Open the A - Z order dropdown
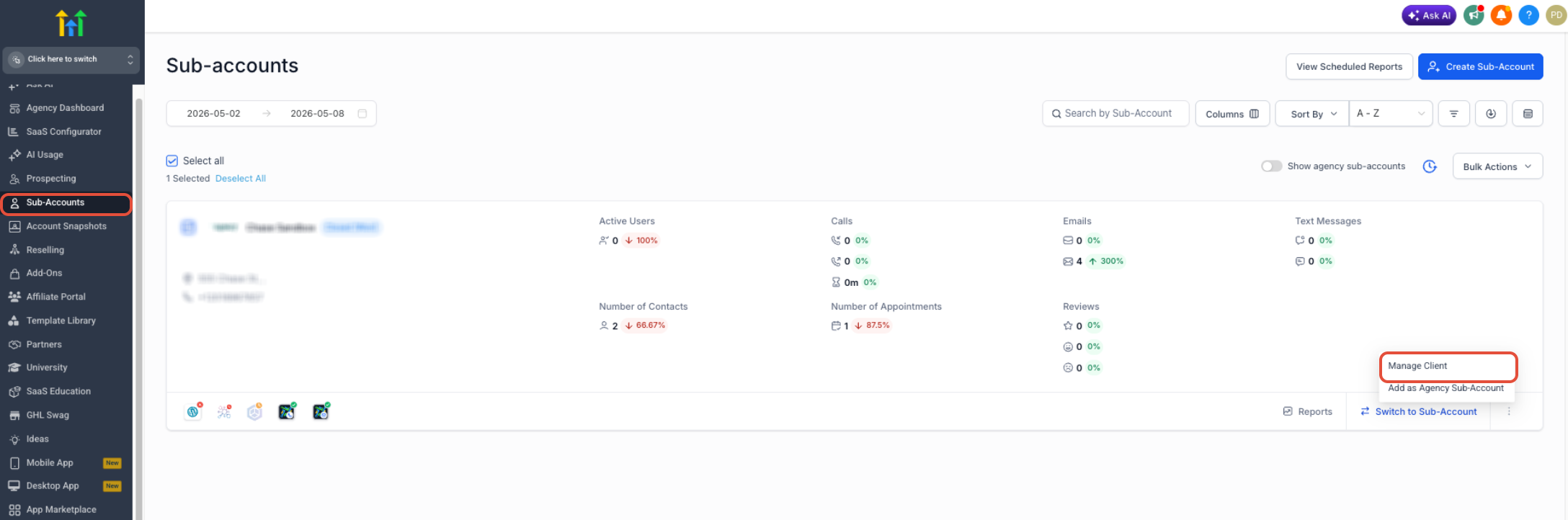 [x=1390, y=114]
